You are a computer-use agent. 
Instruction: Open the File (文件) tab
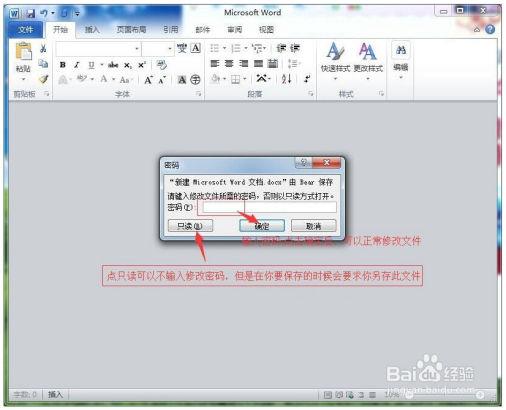[x=25, y=30]
